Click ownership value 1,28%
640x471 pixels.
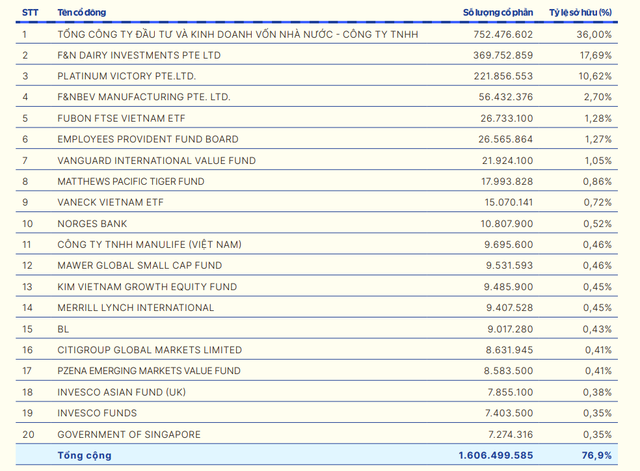pyautogui.click(x=598, y=118)
